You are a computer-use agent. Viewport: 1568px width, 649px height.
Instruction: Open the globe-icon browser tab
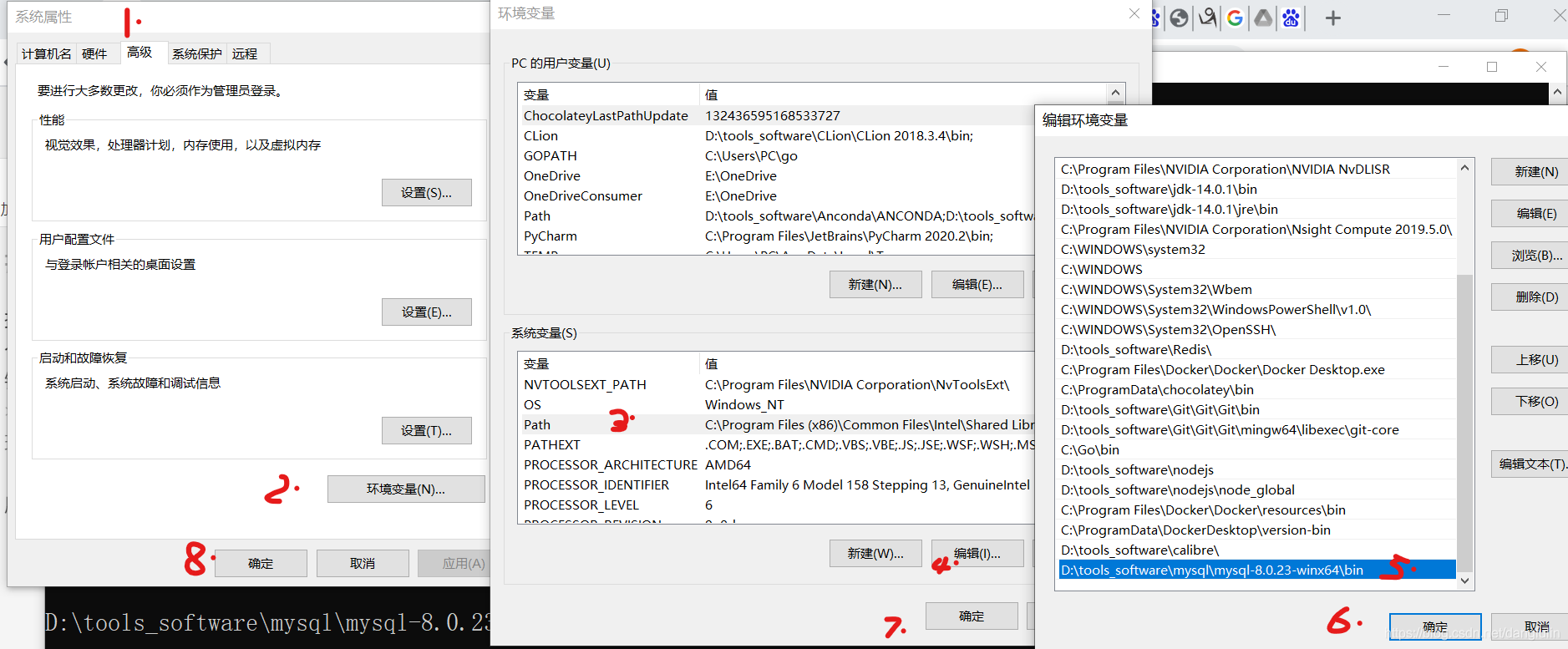click(x=1179, y=18)
